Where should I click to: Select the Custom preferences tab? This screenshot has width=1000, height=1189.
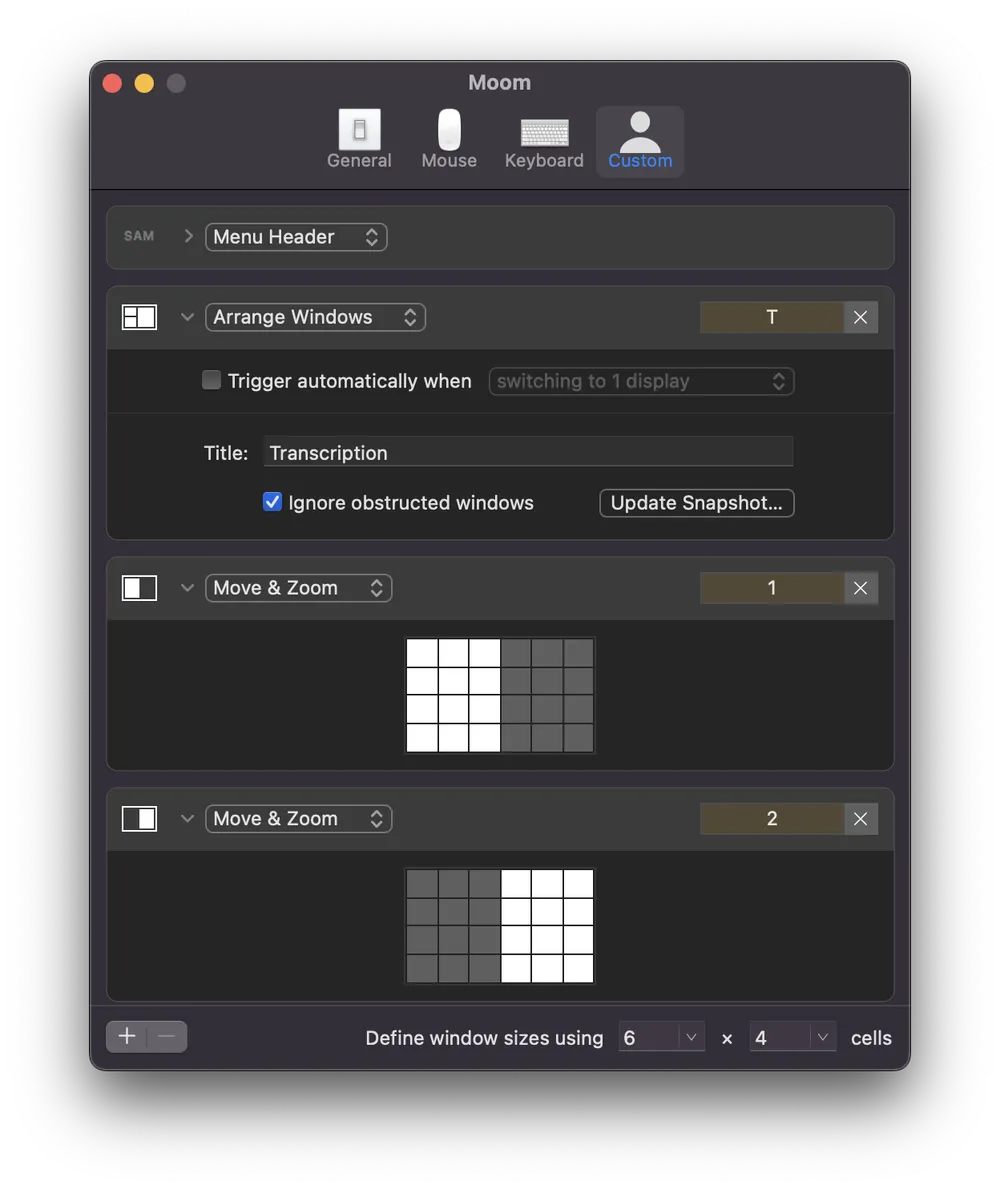pos(640,140)
